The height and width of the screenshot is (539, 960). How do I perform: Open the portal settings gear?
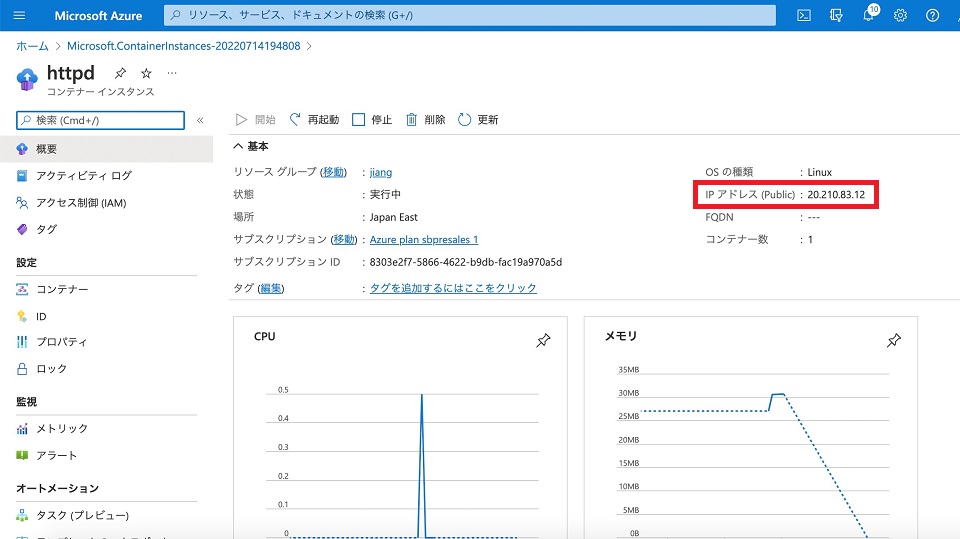(900, 15)
